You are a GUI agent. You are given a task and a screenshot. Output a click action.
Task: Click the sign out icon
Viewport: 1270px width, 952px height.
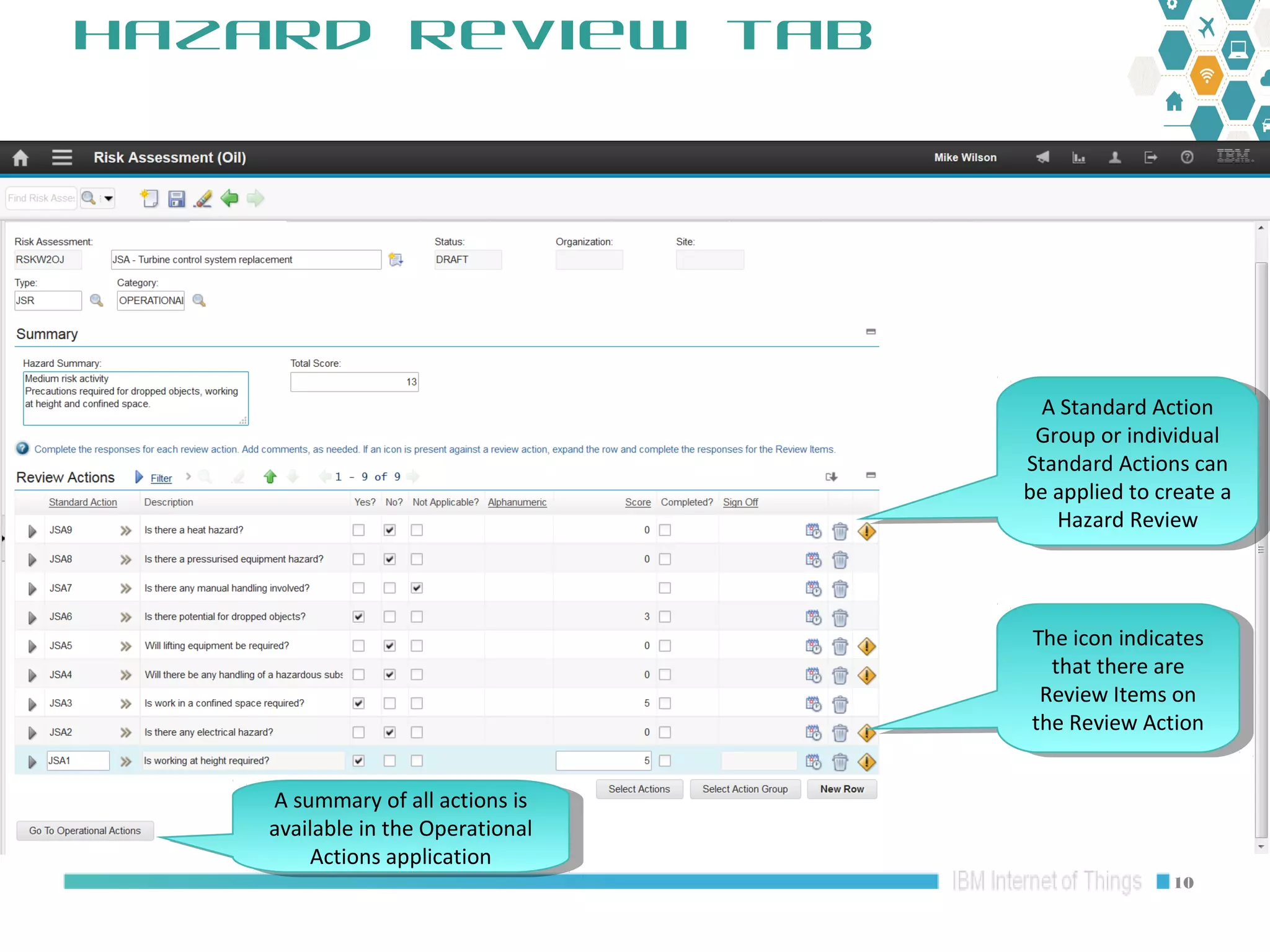(1150, 157)
